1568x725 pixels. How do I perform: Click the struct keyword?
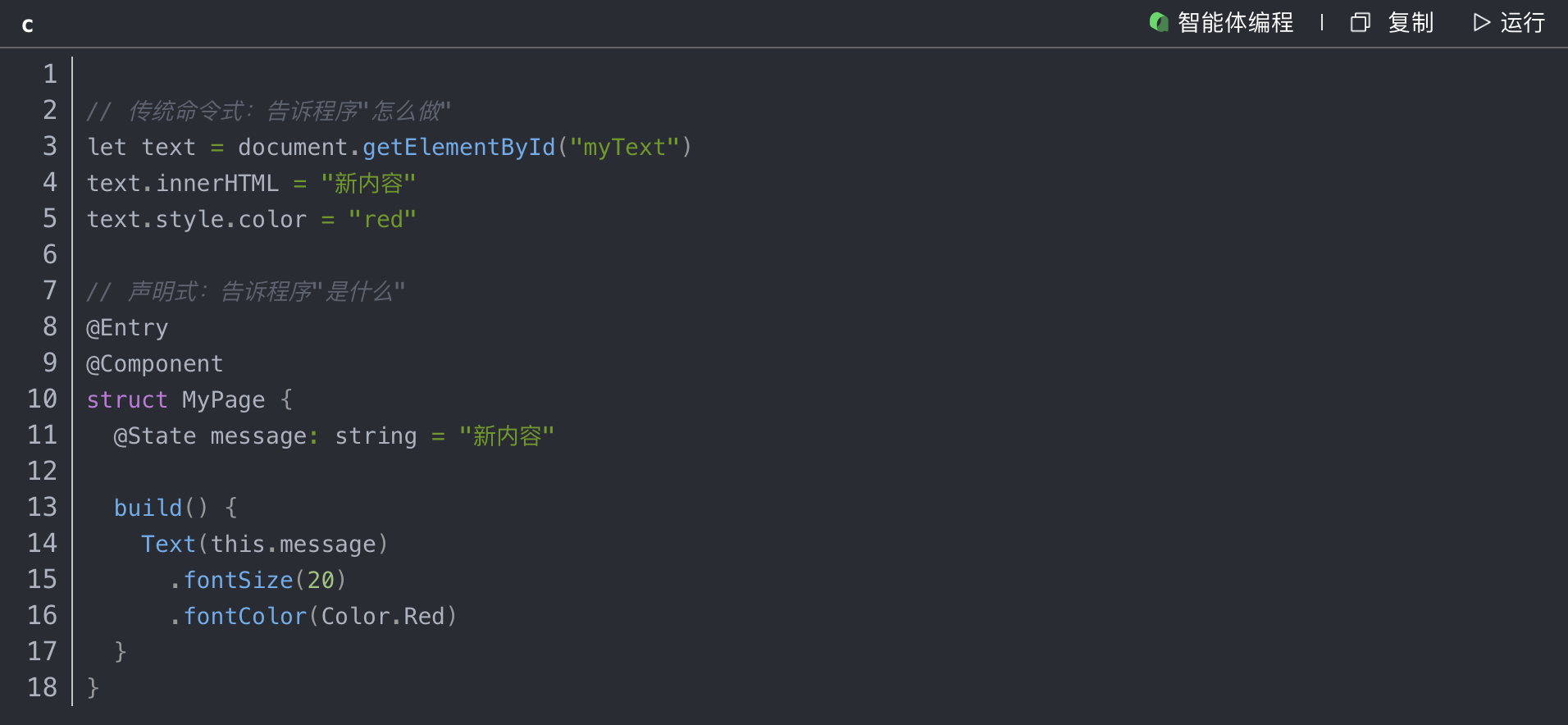tap(127, 399)
